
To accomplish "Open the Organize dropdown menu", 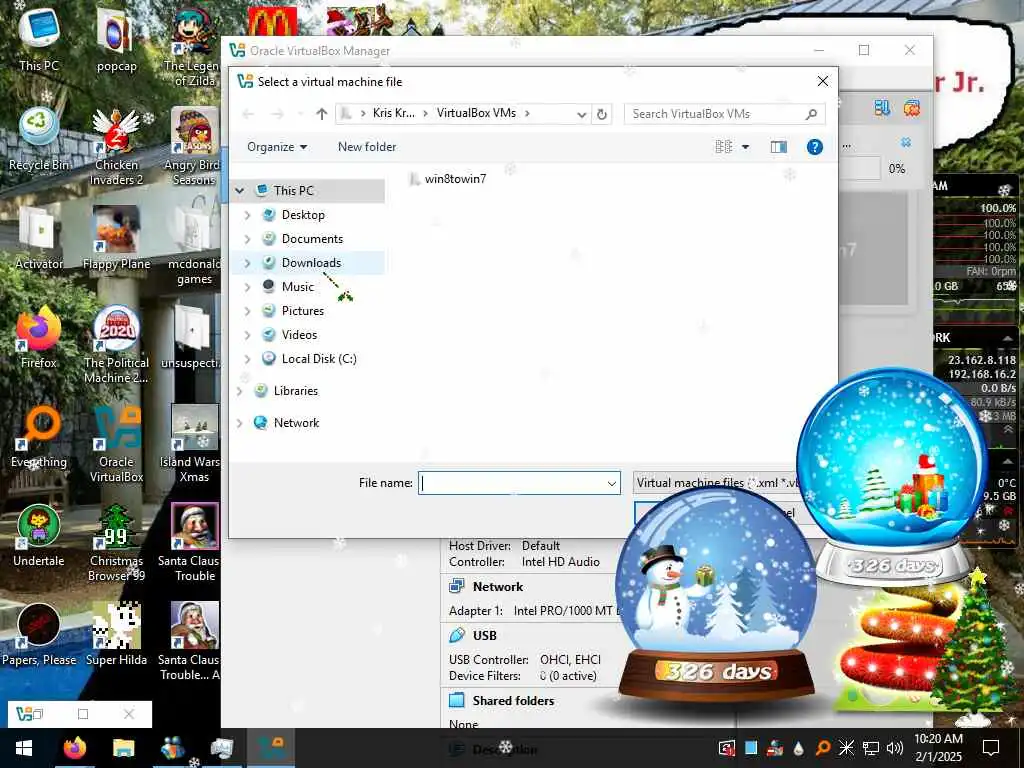I will [x=277, y=147].
